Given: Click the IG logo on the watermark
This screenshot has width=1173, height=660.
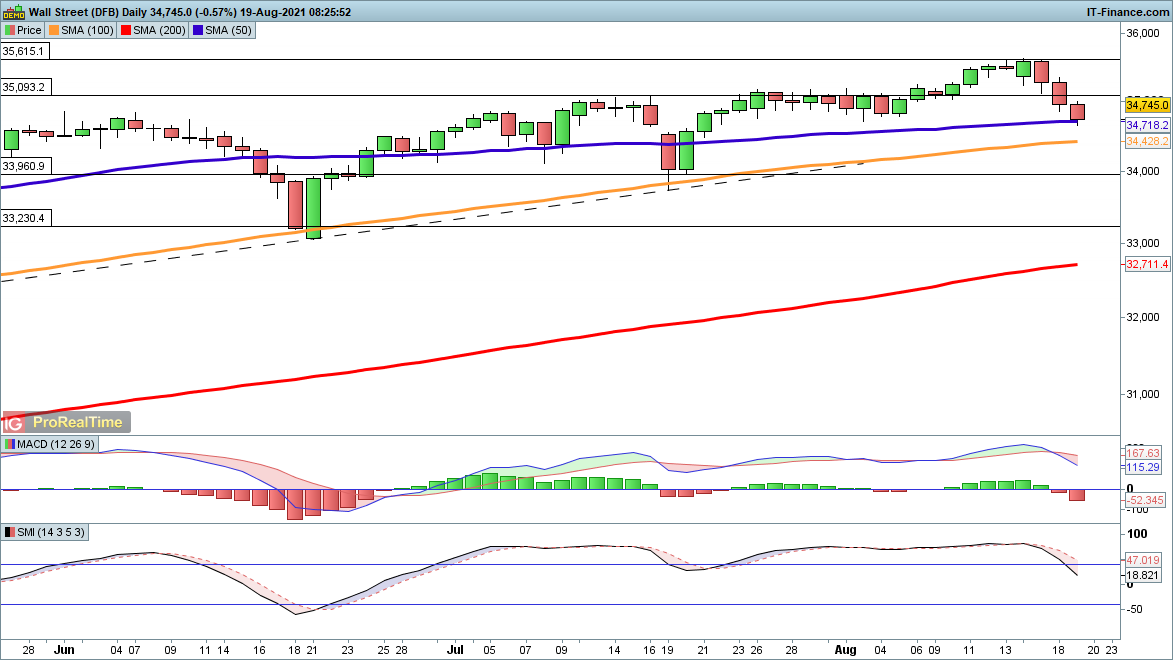Looking at the screenshot, I should tap(12, 422).
